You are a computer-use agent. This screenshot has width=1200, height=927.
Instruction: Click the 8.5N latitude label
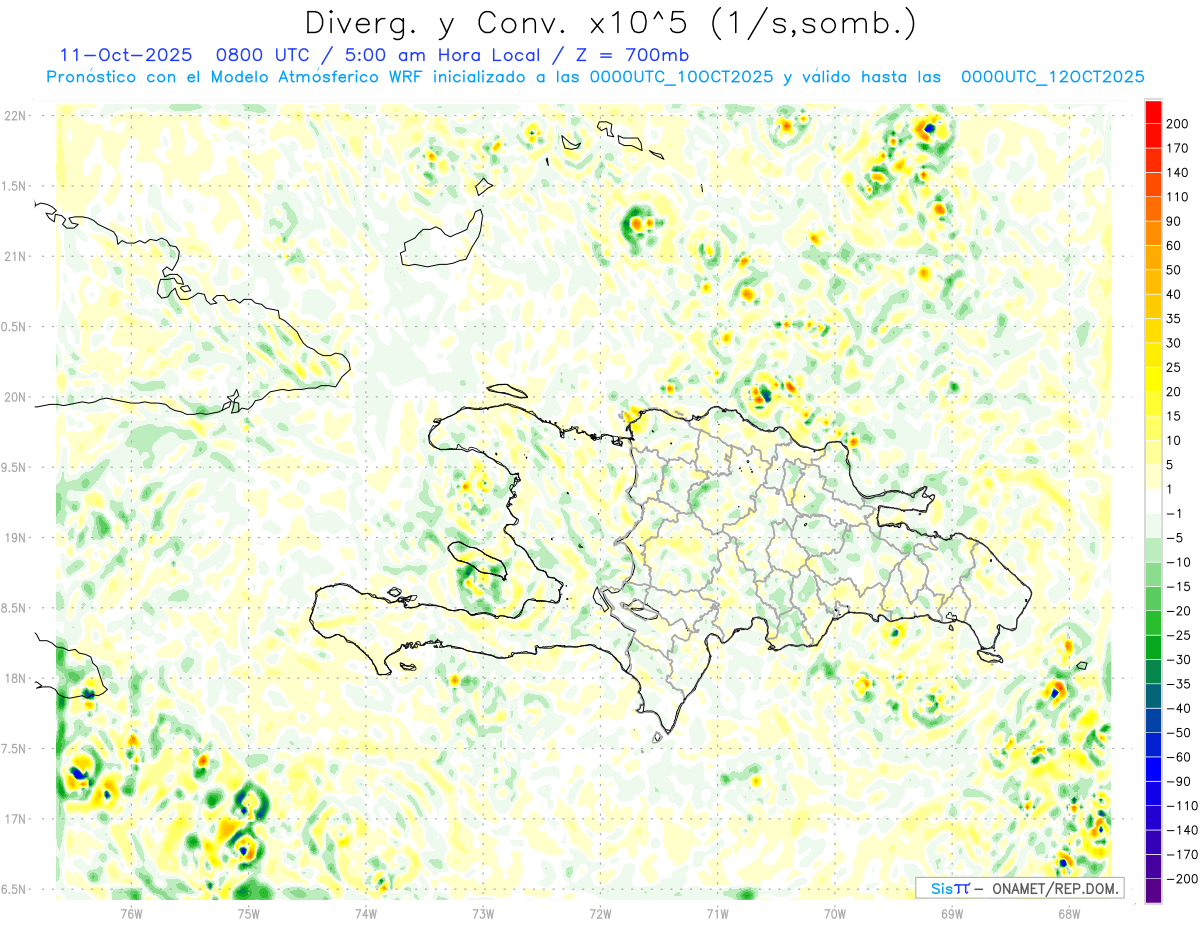point(14,609)
